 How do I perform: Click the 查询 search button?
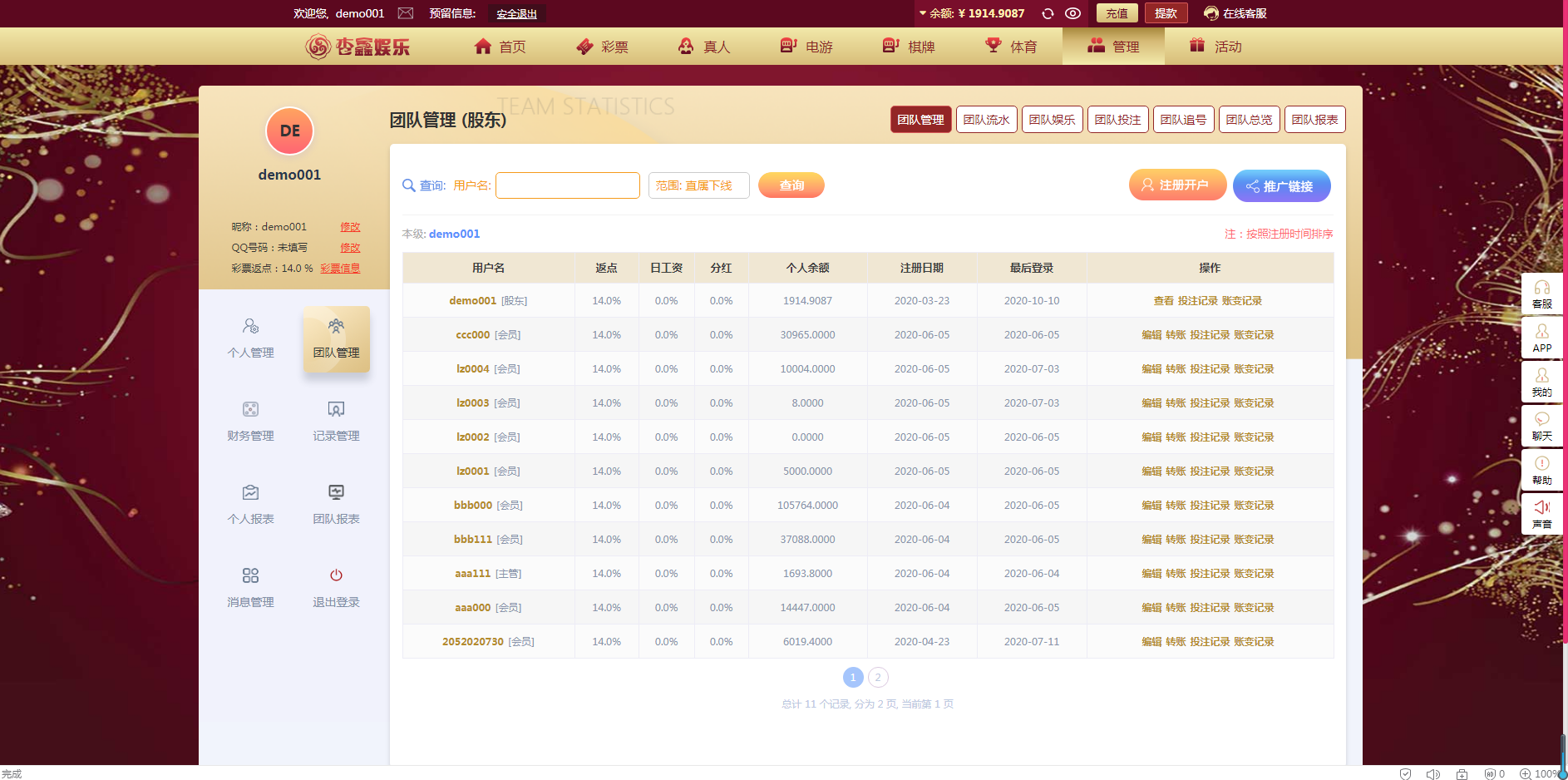coord(791,185)
